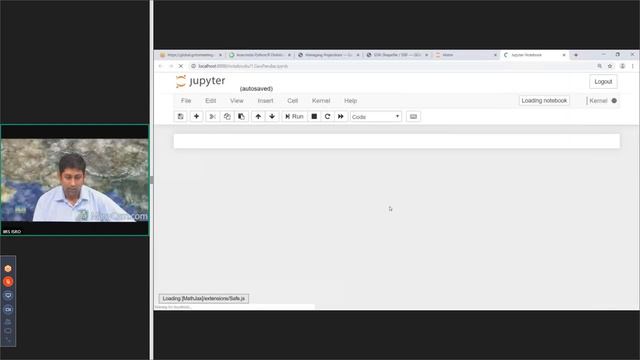
Task: Click into the empty notebook cell
Action: [x=396, y=141]
